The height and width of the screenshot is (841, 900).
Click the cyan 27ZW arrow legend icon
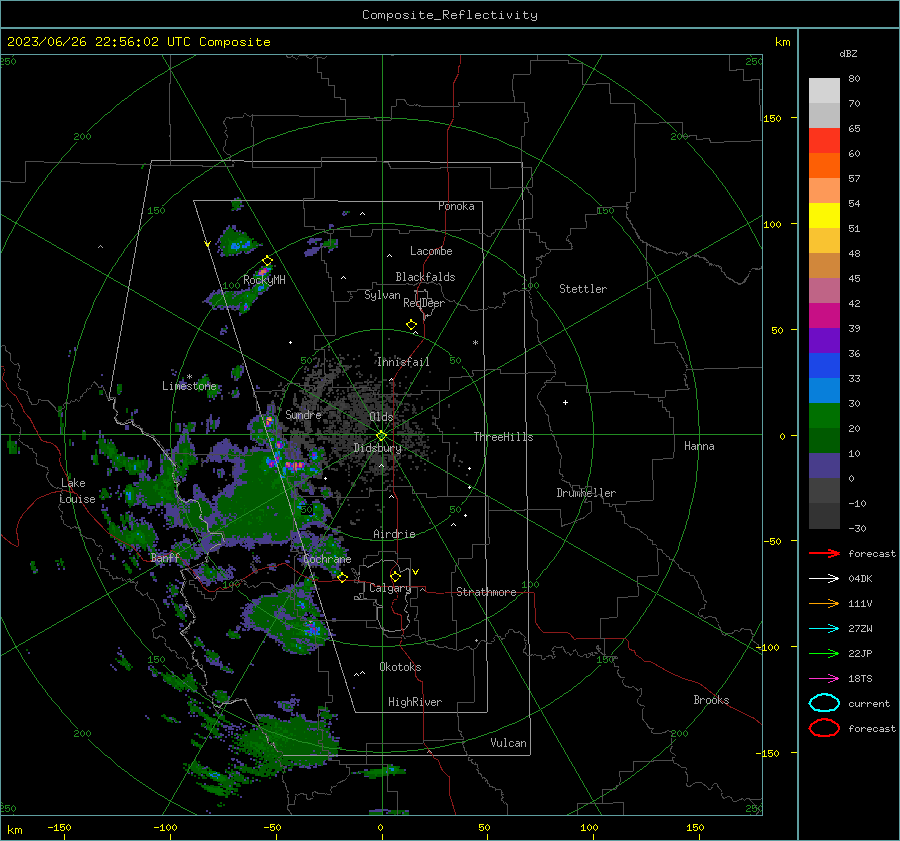pos(824,629)
